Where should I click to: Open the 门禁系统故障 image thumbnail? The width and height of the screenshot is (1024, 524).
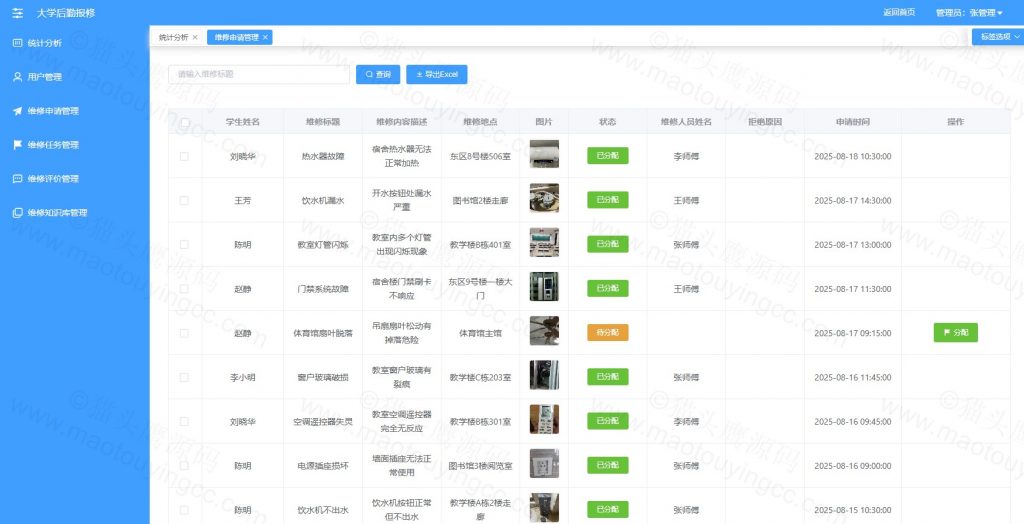click(x=544, y=287)
